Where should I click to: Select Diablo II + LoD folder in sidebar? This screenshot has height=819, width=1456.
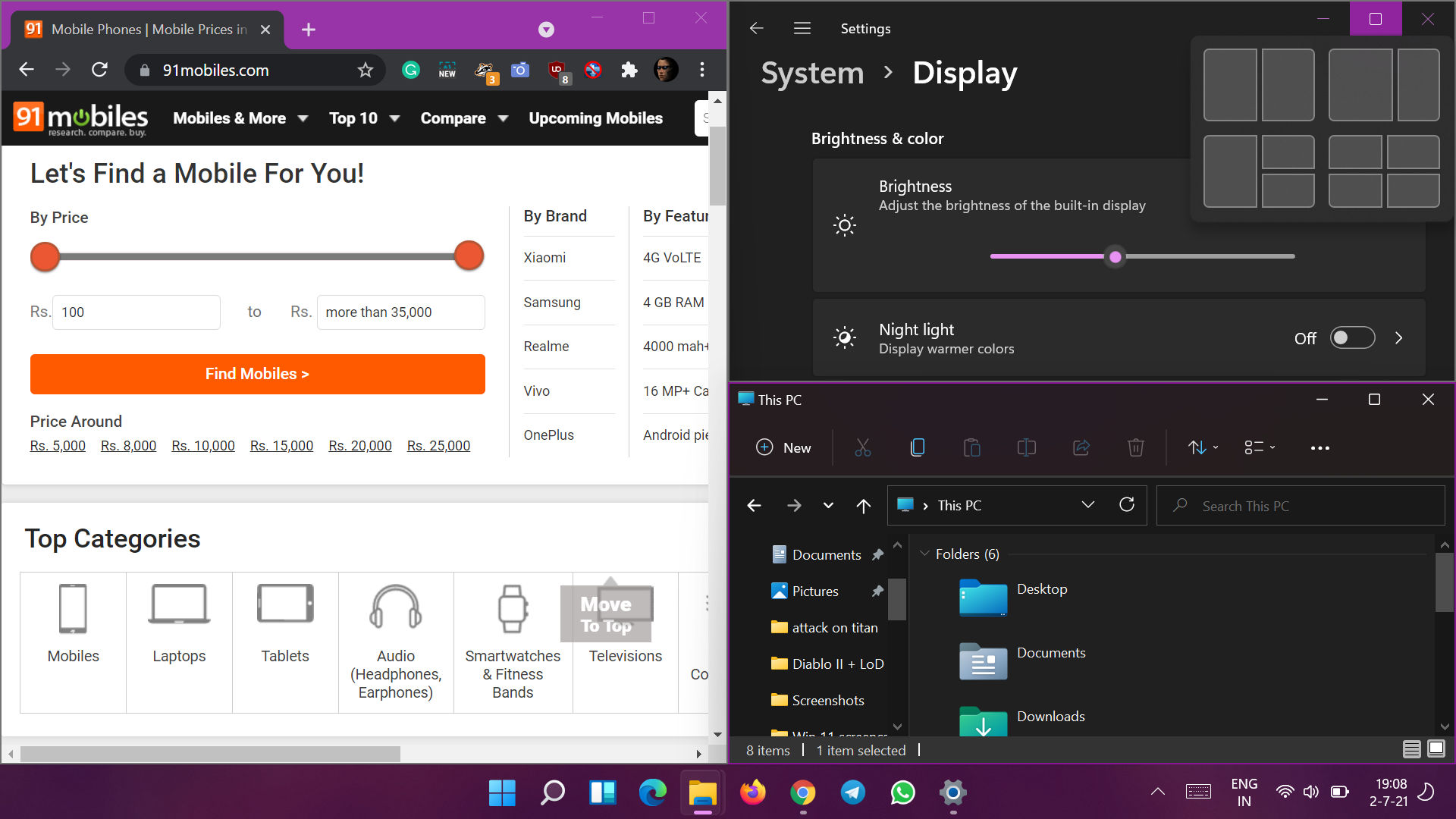coord(827,664)
